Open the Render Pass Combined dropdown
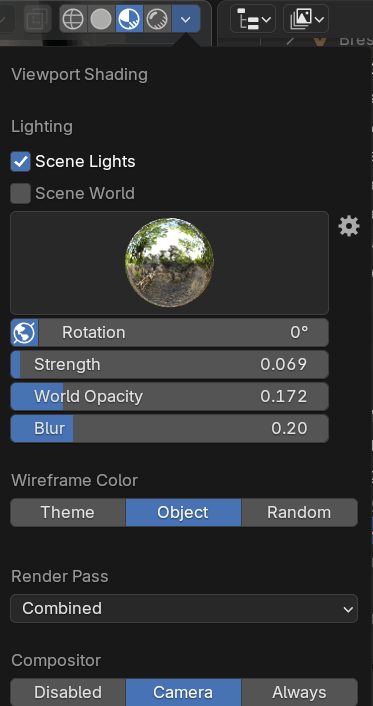 pos(184,608)
